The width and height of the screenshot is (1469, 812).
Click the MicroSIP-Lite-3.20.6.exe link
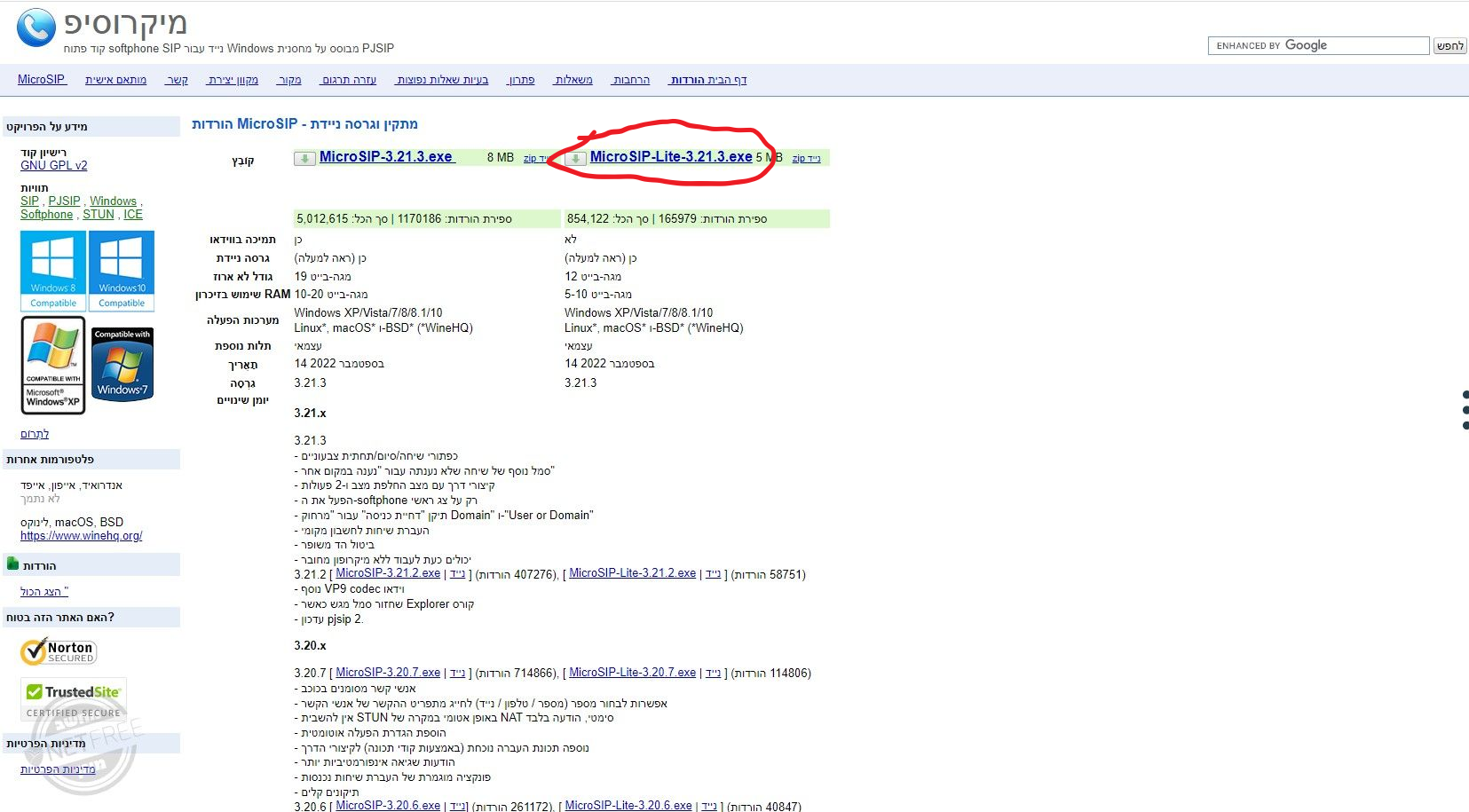tap(628, 806)
